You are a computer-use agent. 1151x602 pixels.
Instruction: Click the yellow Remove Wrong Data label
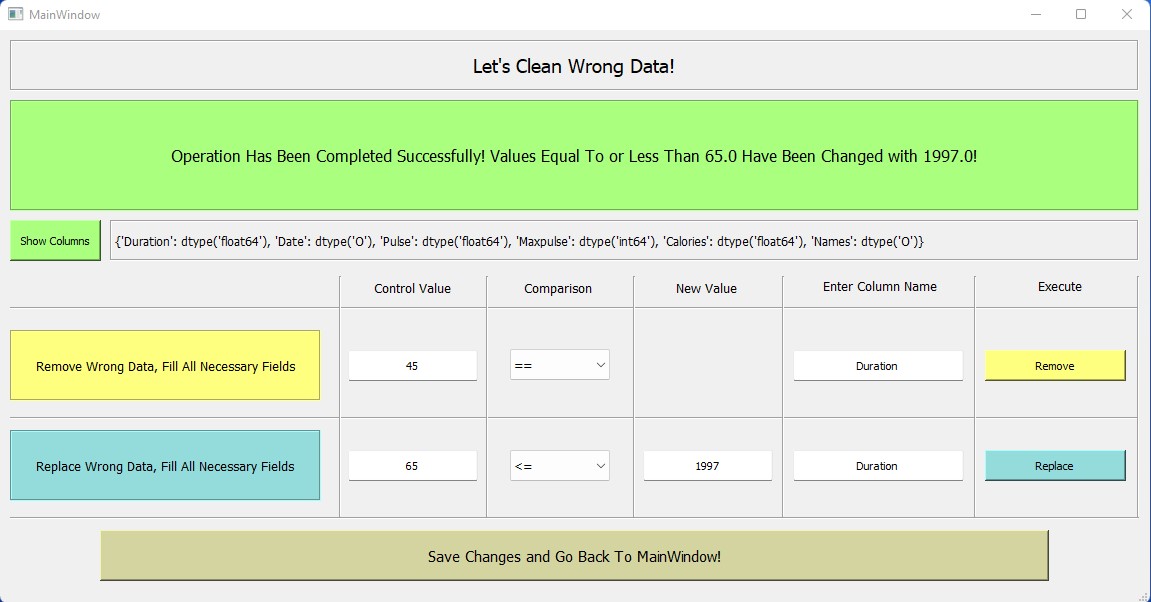tap(165, 366)
